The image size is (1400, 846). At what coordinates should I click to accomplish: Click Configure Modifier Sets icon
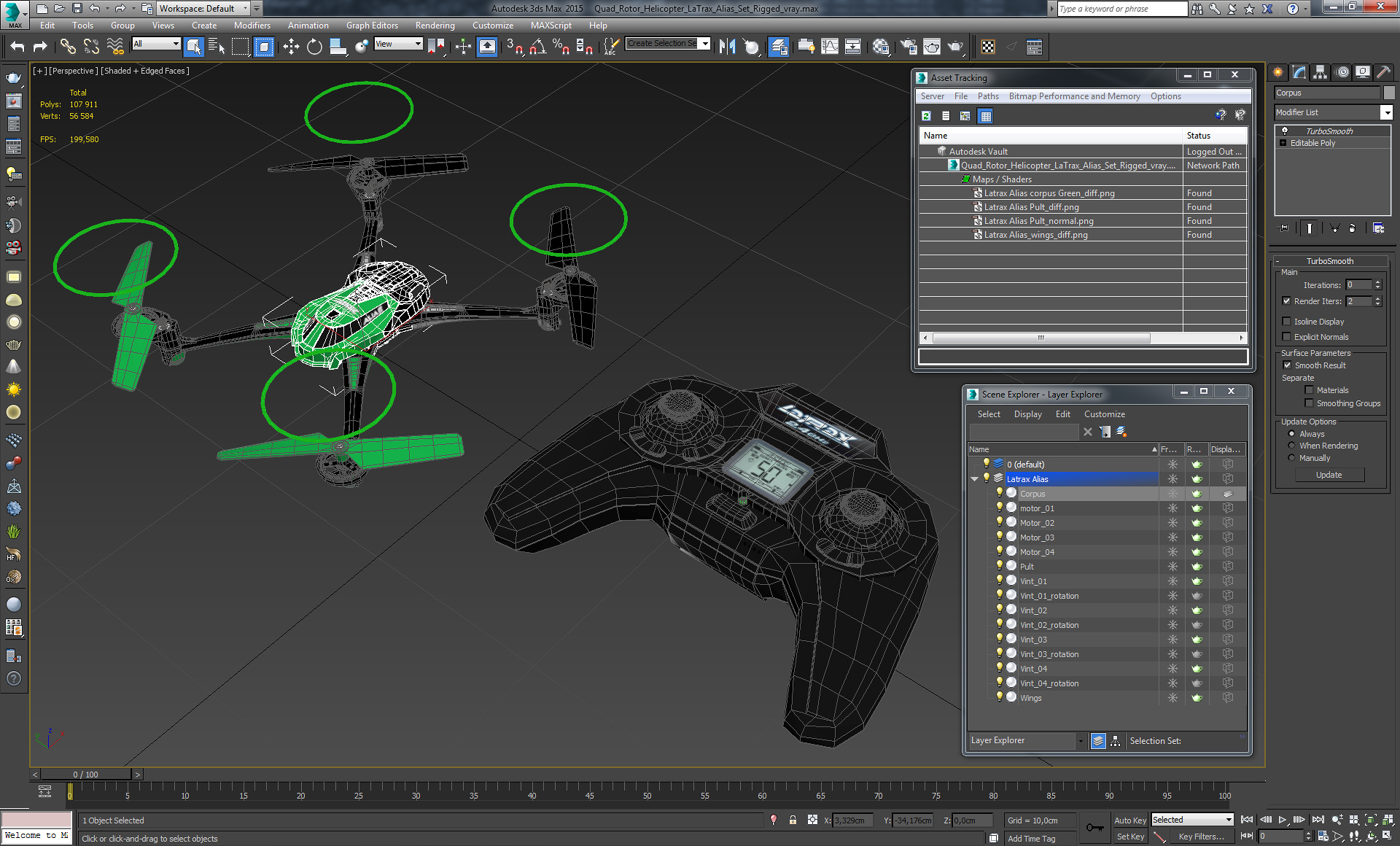[x=1378, y=228]
